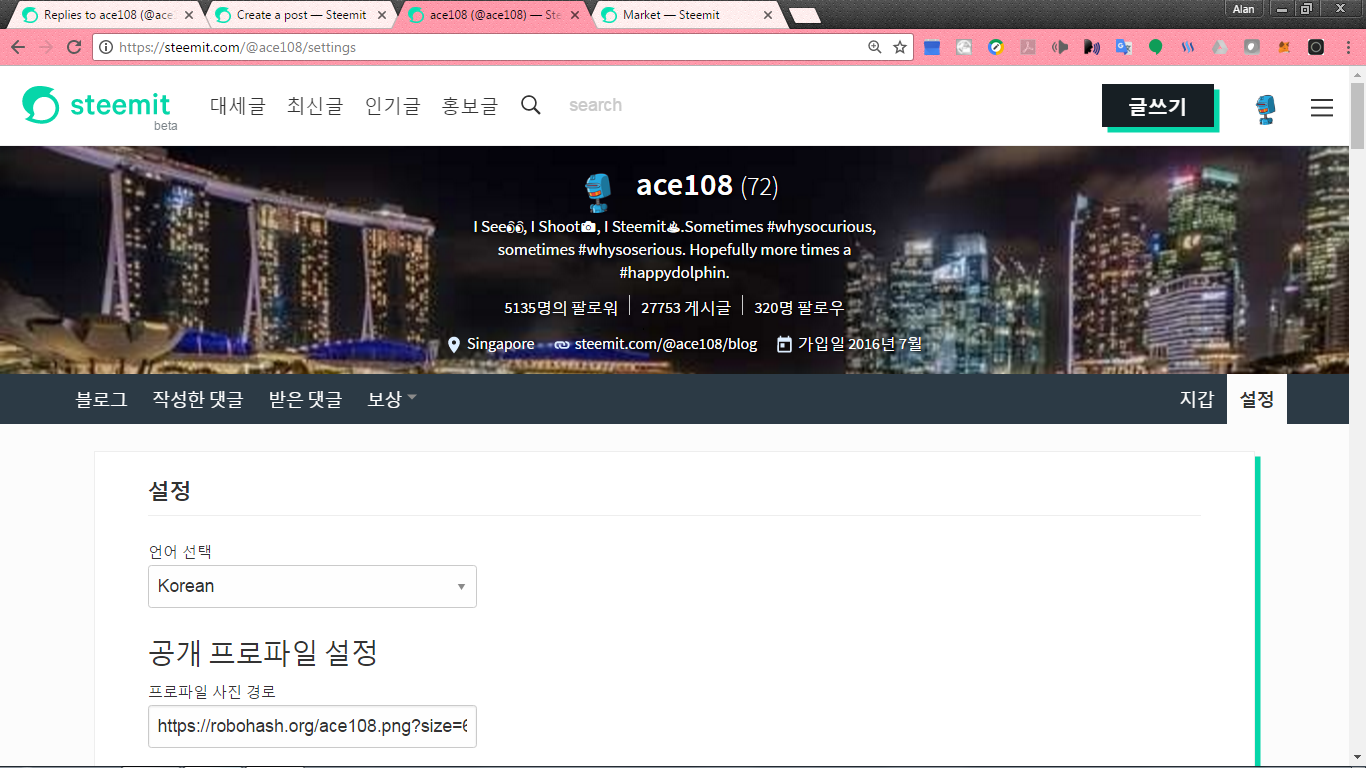Image resolution: width=1366 pixels, height=768 pixels.
Task: Click the 프로파일 사진 경로 label
Action: click(212, 692)
